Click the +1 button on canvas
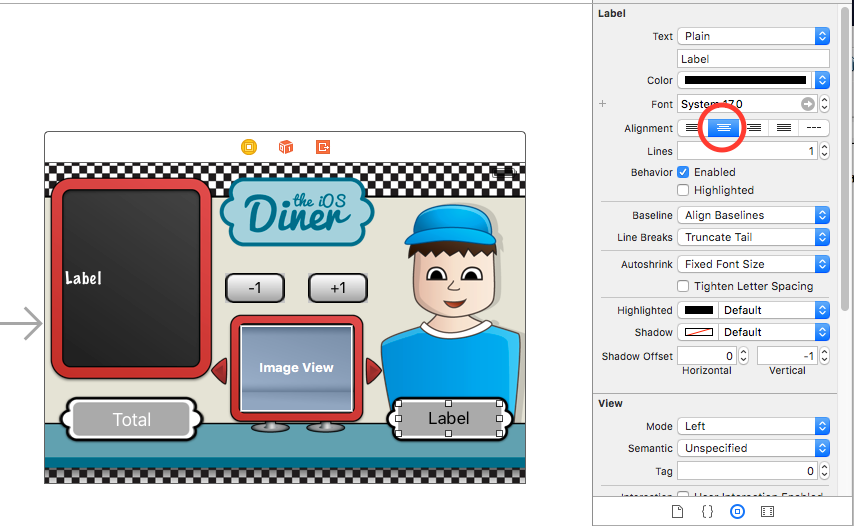 338,288
